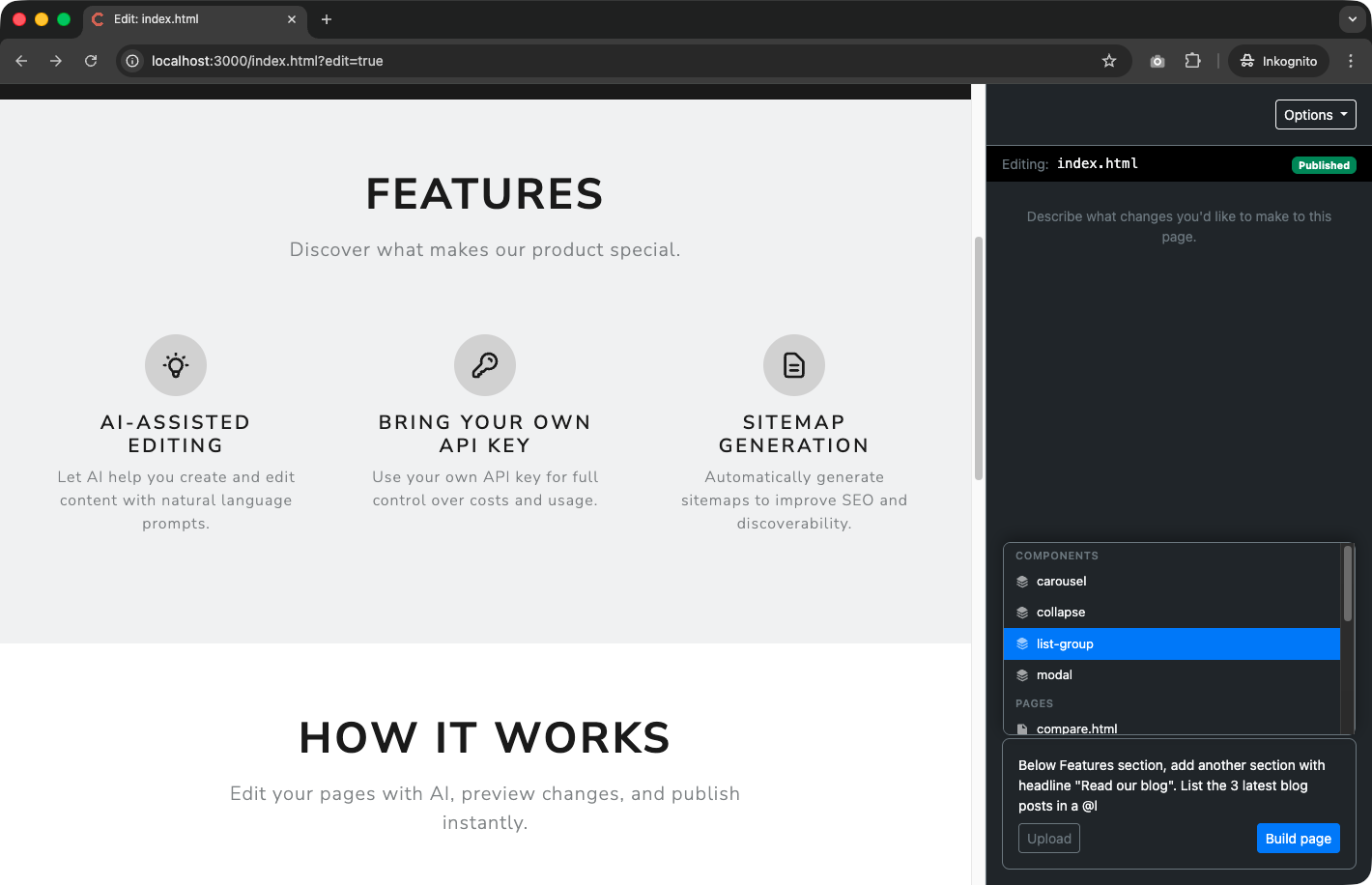
Task: Click the camera capture icon in toolbar
Action: pyautogui.click(x=1157, y=60)
